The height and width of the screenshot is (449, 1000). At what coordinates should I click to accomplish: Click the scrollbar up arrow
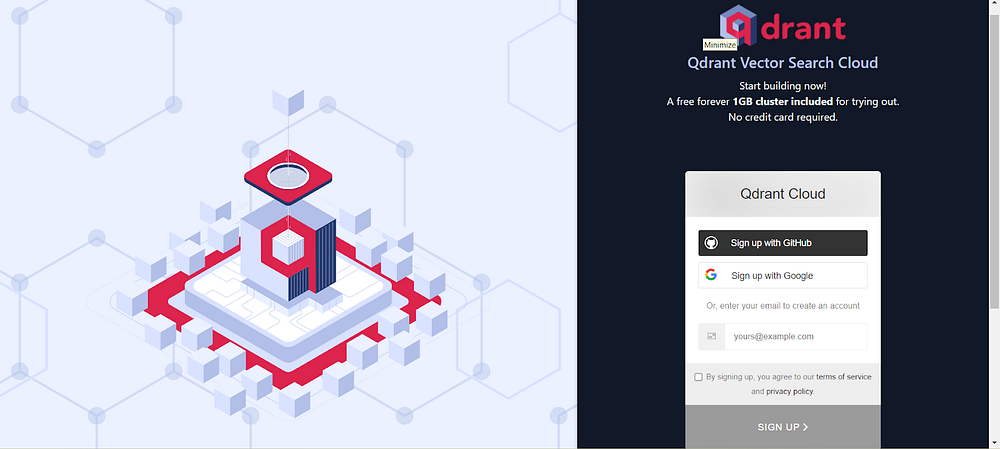click(994, 5)
